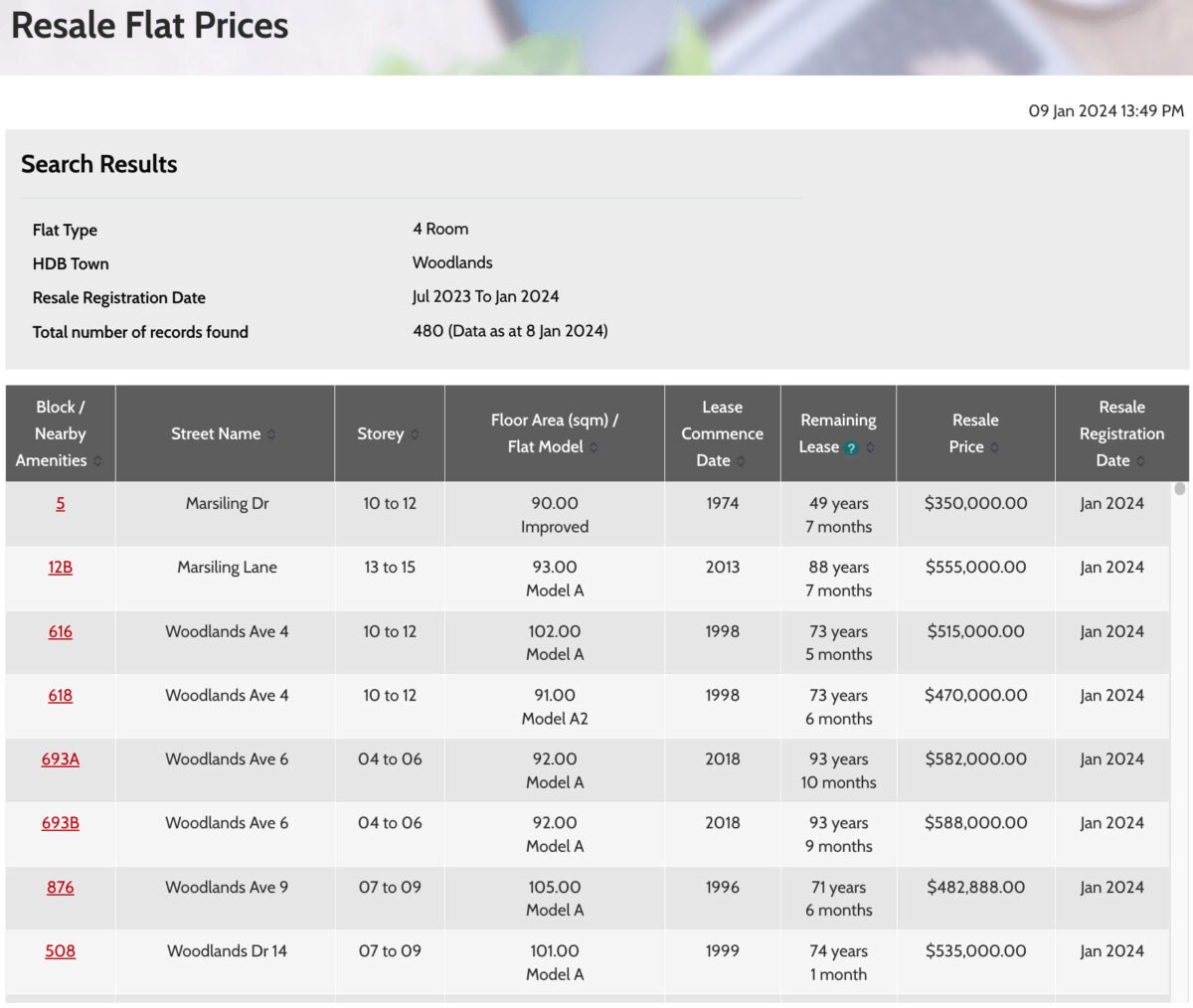Click the block 876 link

(x=60, y=887)
